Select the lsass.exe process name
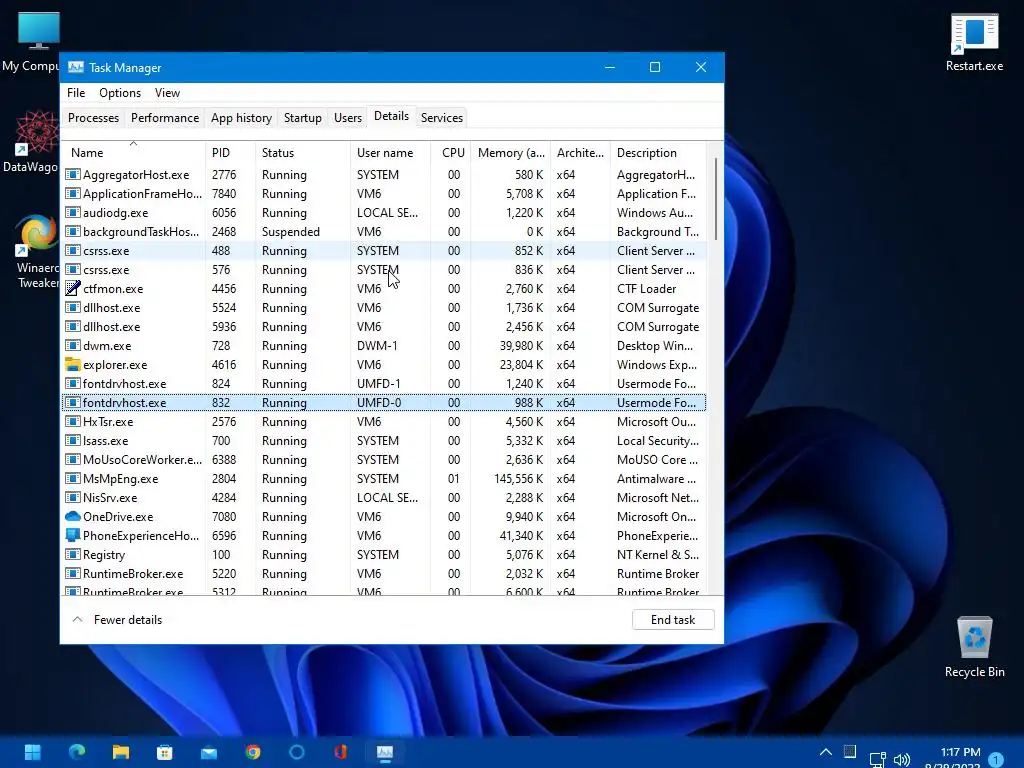 click(105, 441)
